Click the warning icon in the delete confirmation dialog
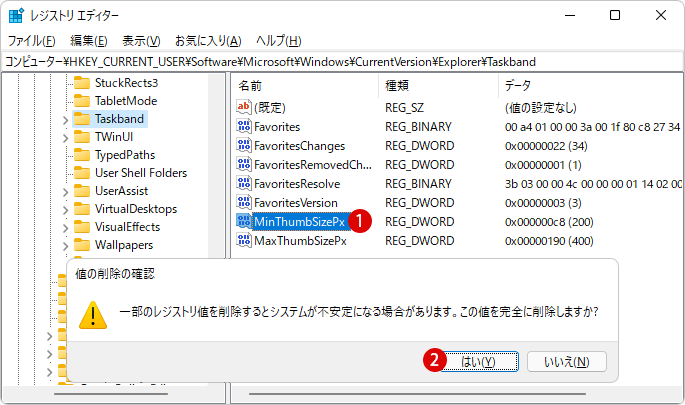 [x=93, y=315]
